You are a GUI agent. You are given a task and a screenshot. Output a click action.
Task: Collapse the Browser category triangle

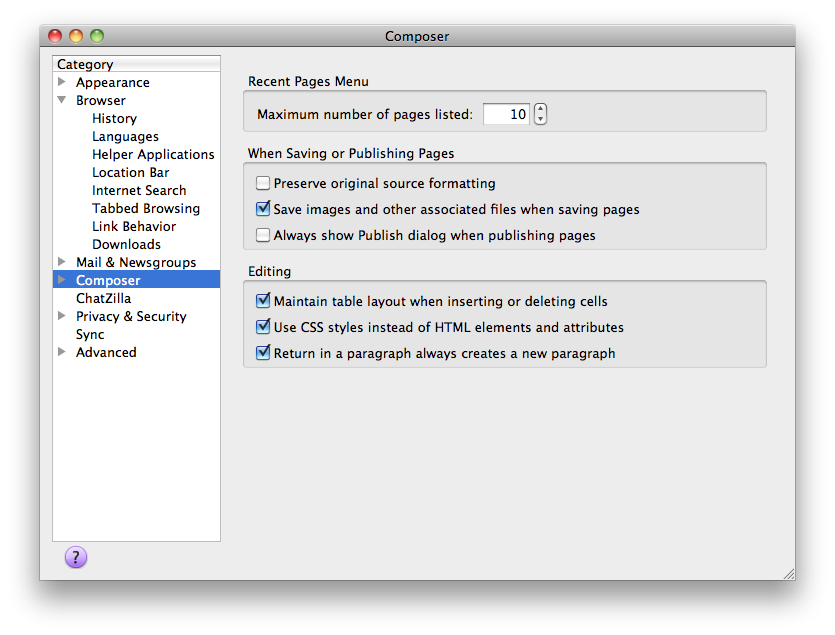[62, 100]
